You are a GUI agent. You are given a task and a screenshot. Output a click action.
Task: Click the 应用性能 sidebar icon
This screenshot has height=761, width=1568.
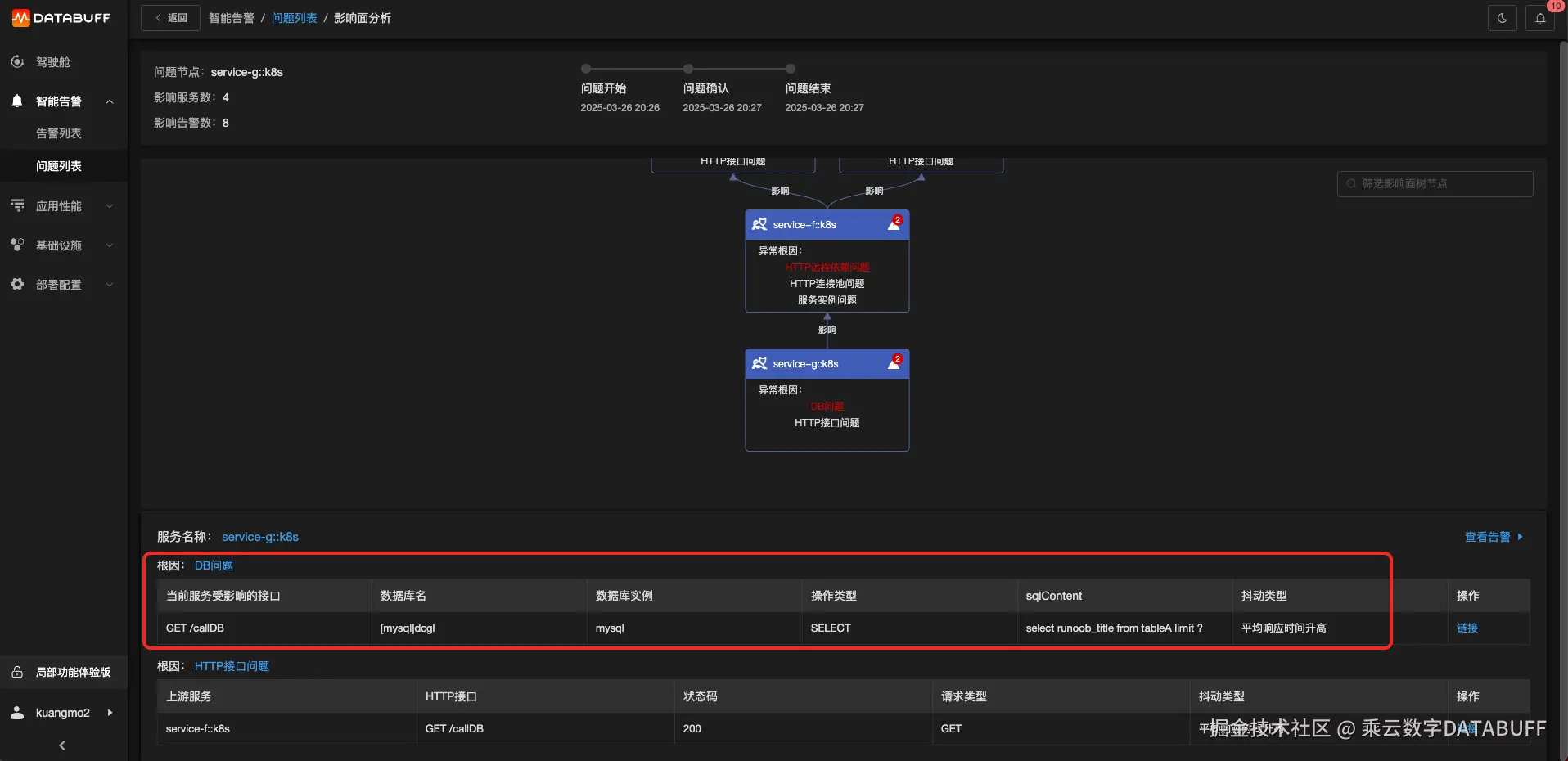(17, 205)
